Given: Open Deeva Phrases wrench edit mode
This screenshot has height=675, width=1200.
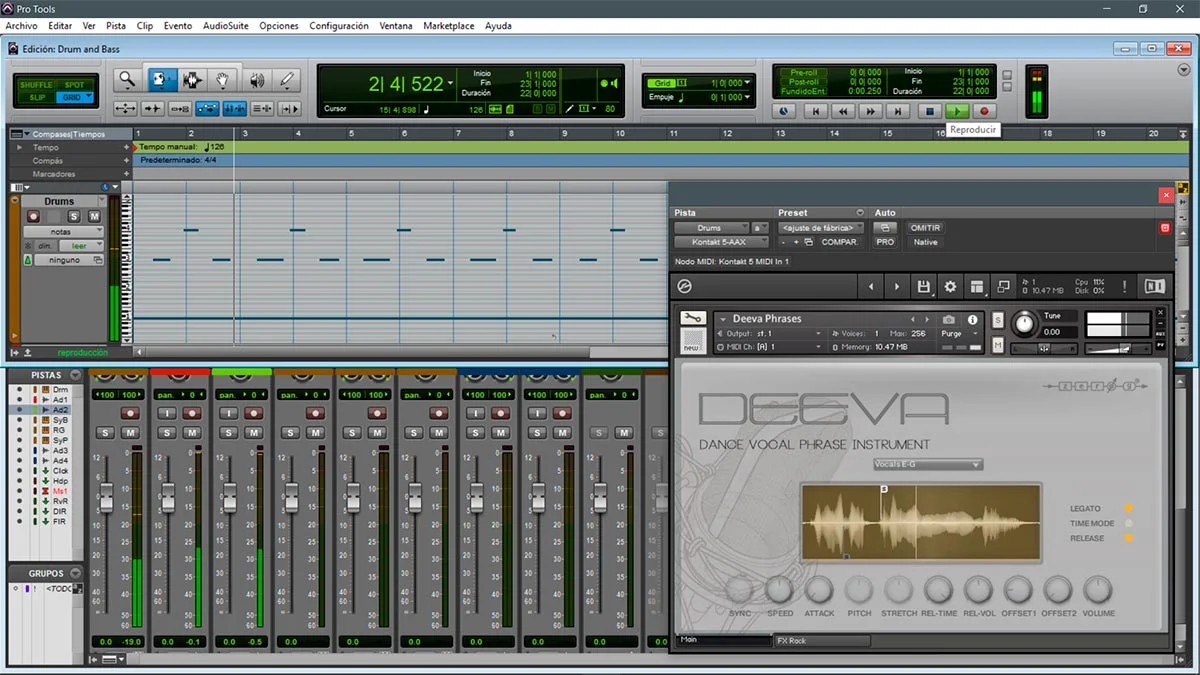Looking at the screenshot, I should (692, 319).
